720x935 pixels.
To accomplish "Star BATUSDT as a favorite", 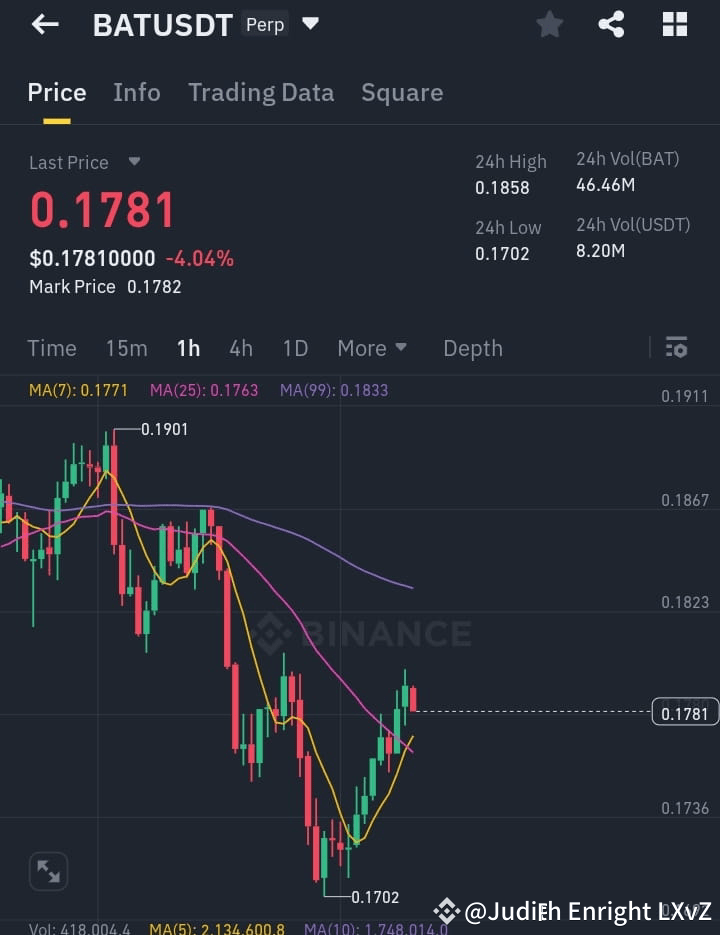I will pos(549,24).
